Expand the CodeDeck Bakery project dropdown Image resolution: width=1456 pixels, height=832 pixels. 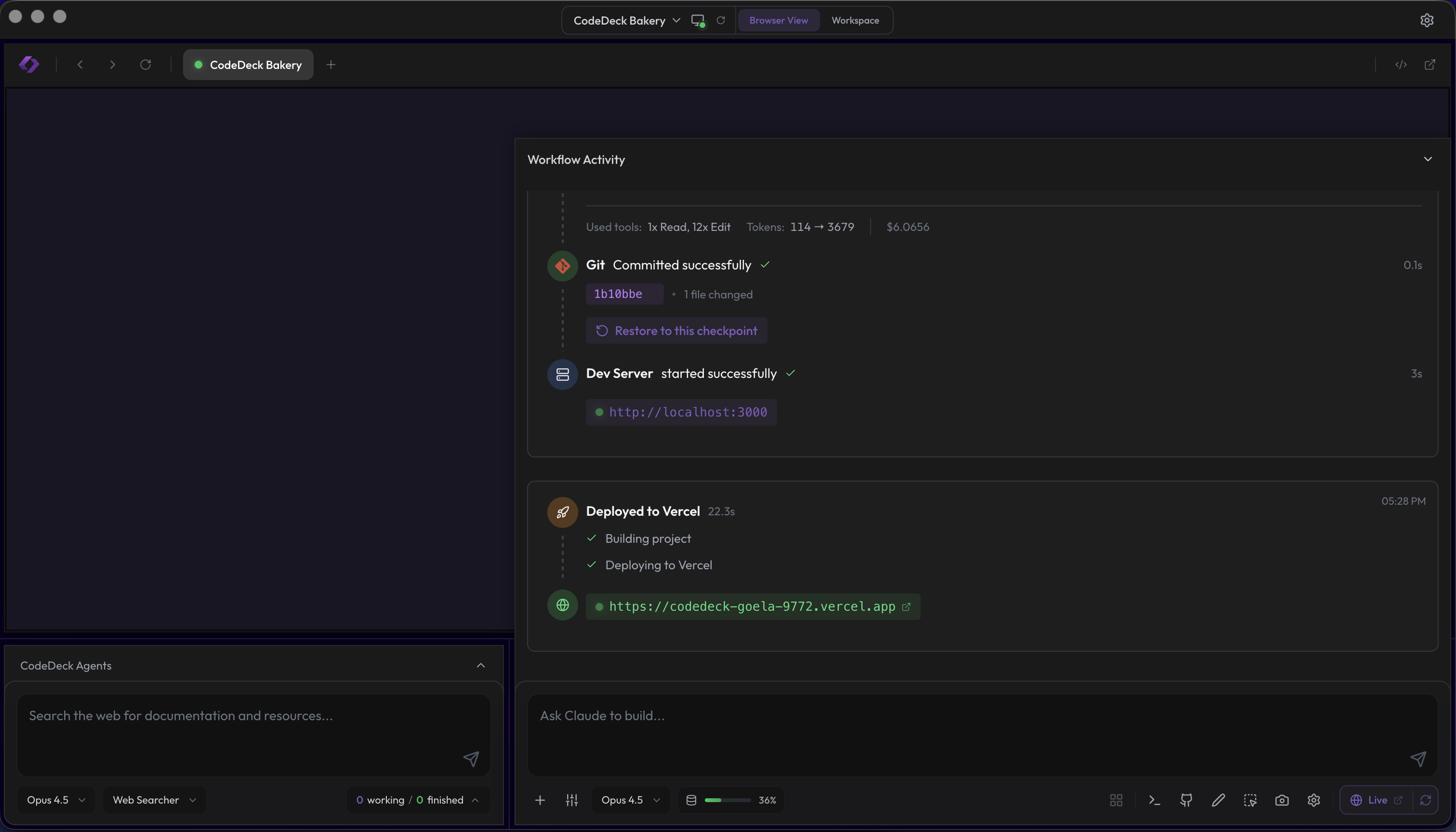pyautogui.click(x=677, y=20)
